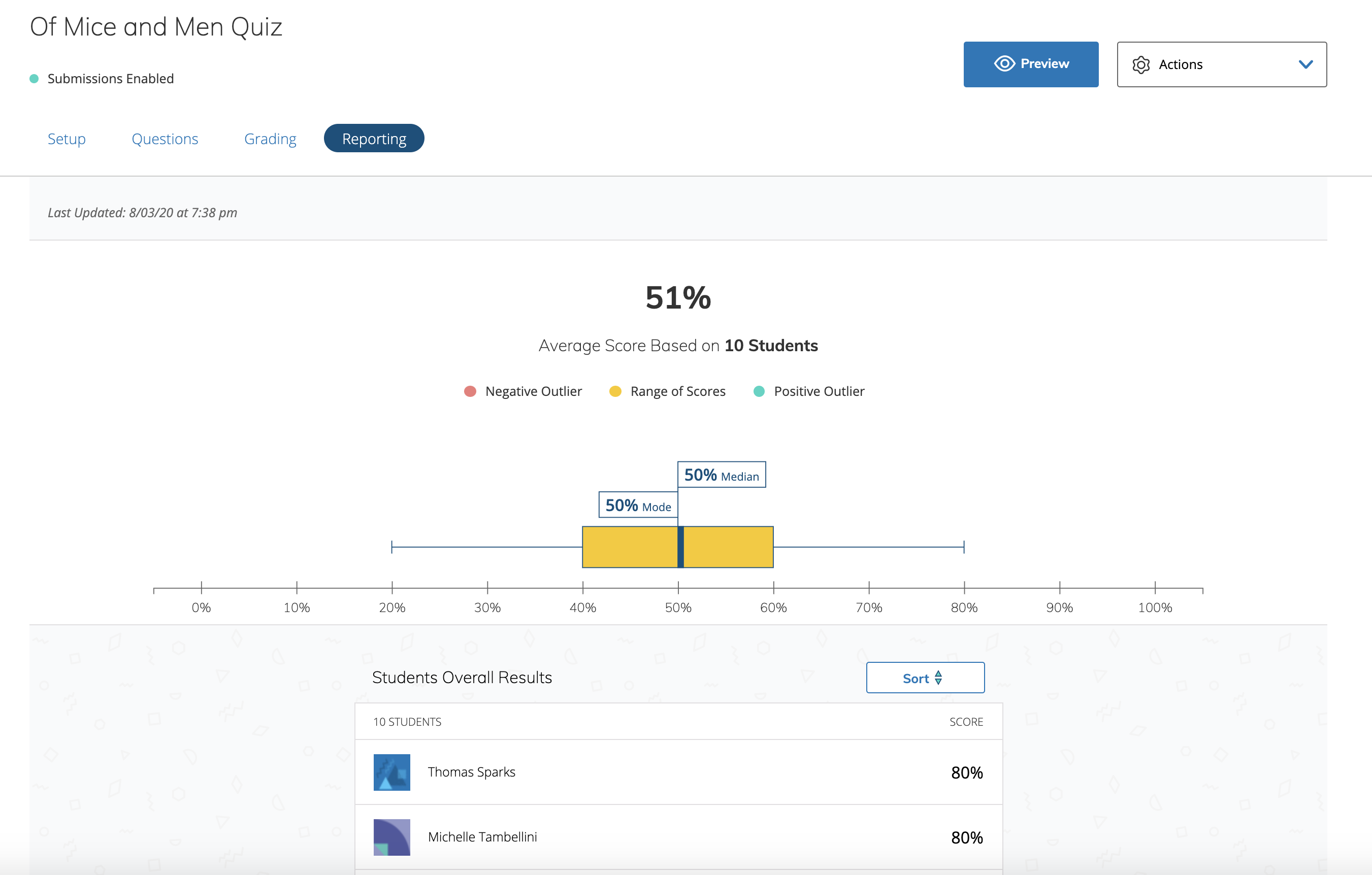
Task: Click the green Submissions Enabled status dot
Action: point(34,78)
